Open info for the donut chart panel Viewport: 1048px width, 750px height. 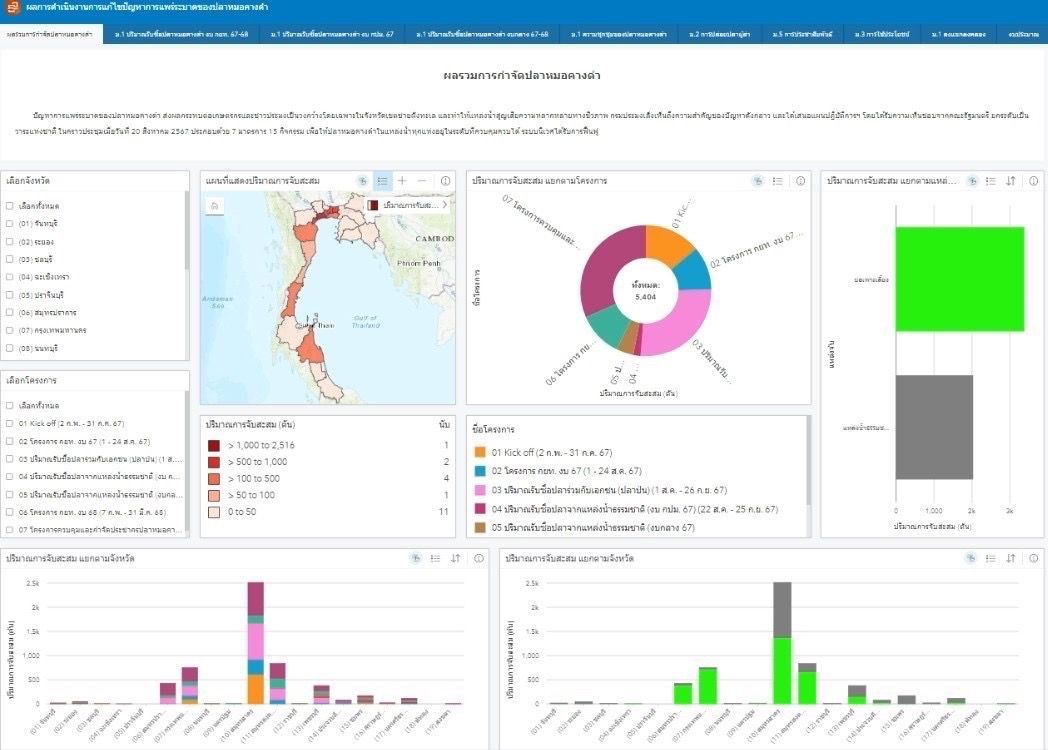tap(800, 181)
